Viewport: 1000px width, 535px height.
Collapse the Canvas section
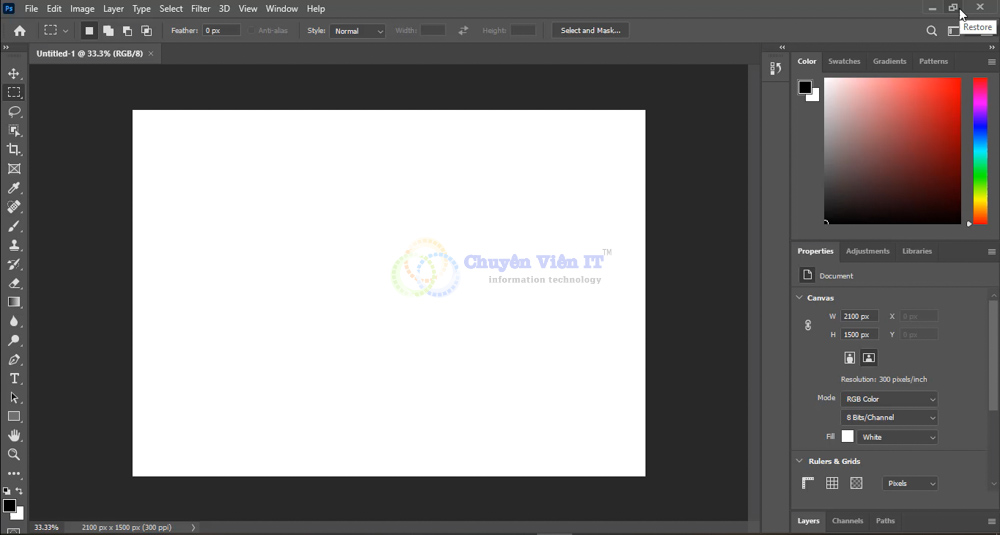coord(800,298)
